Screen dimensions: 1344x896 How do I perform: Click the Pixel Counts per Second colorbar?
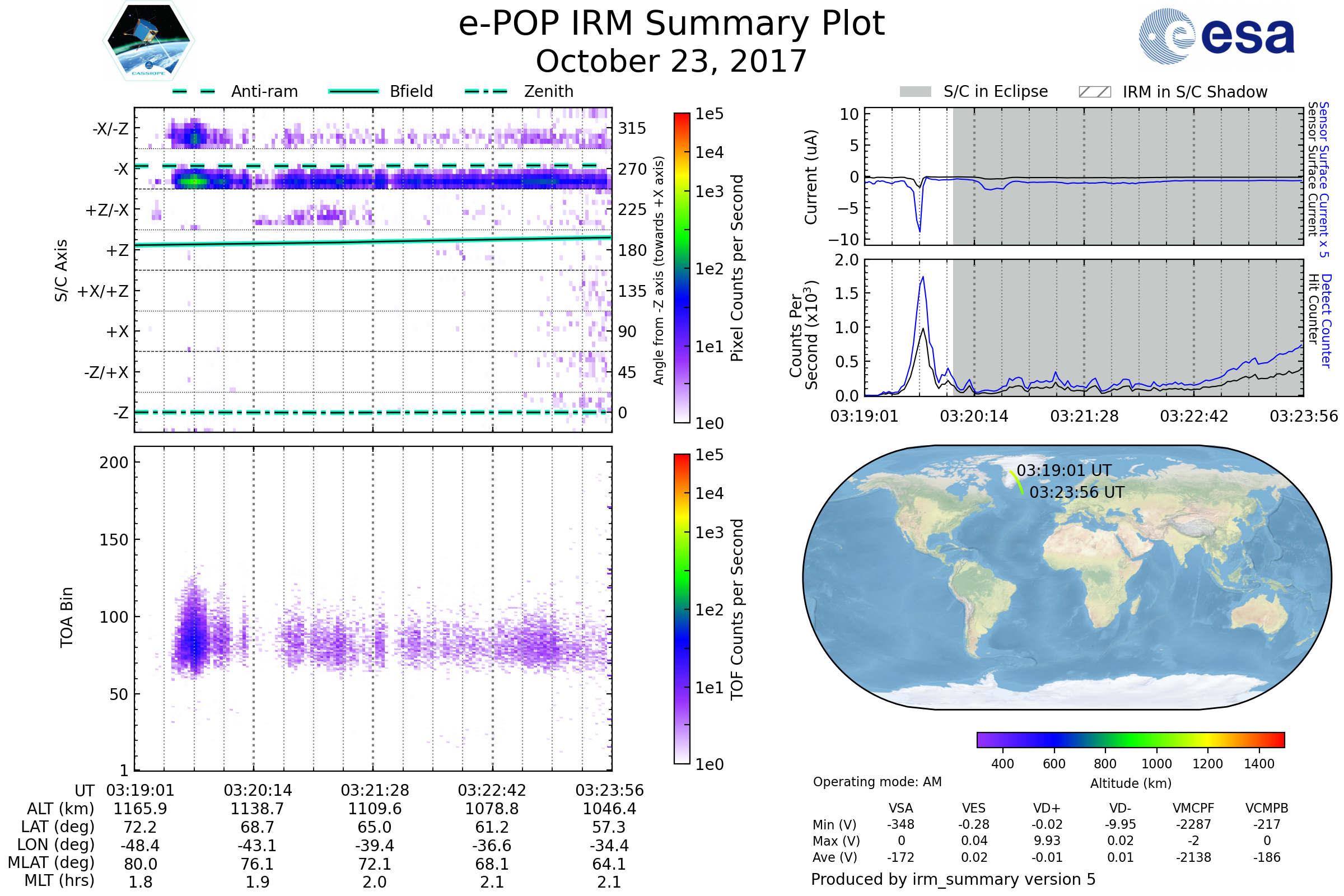click(682, 268)
